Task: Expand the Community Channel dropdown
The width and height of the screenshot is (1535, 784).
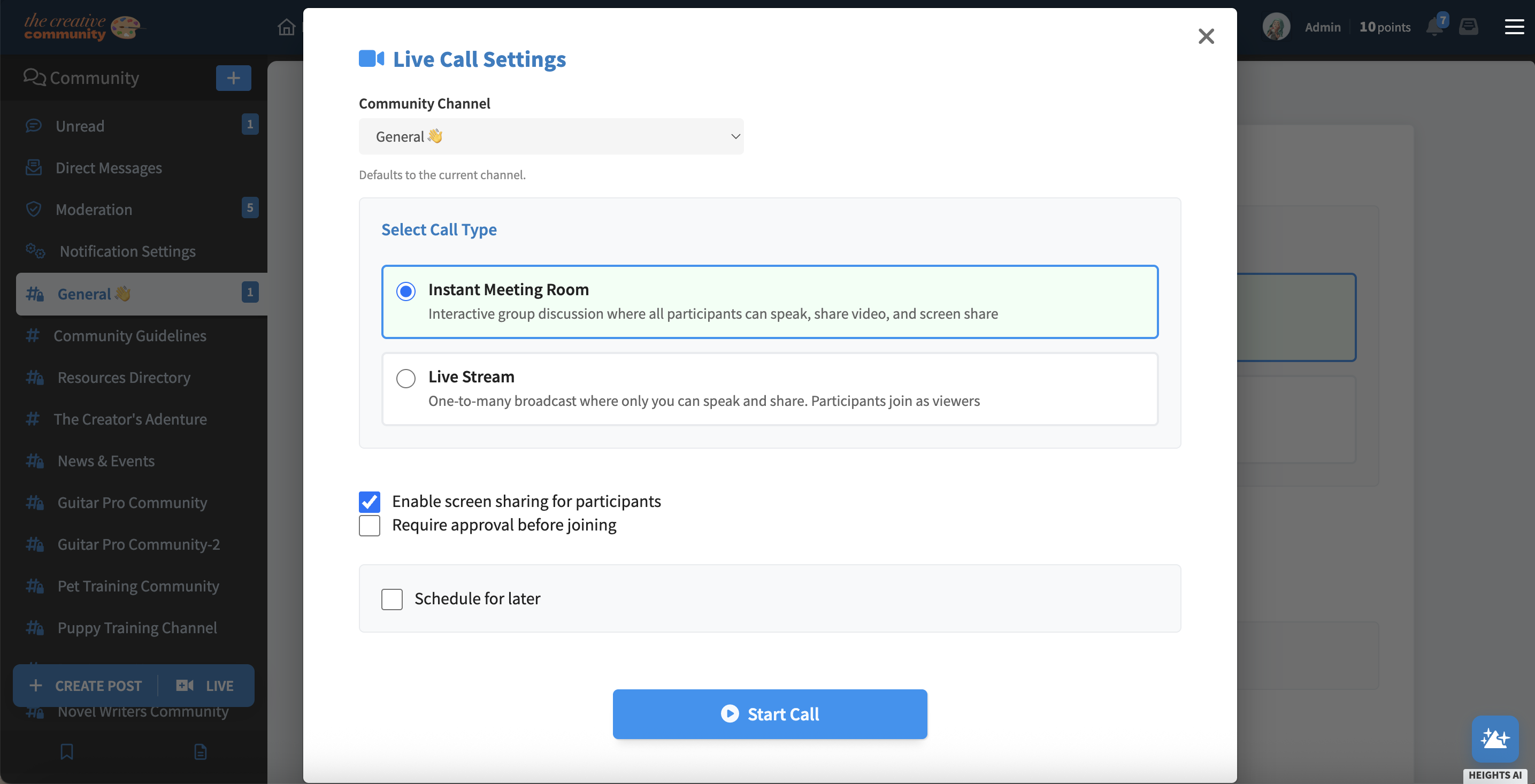Action: 551,136
